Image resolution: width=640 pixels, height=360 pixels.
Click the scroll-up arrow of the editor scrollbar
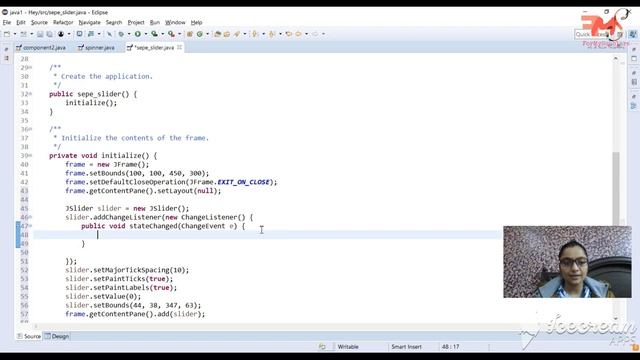pyautogui.click(x=616, y=59)
